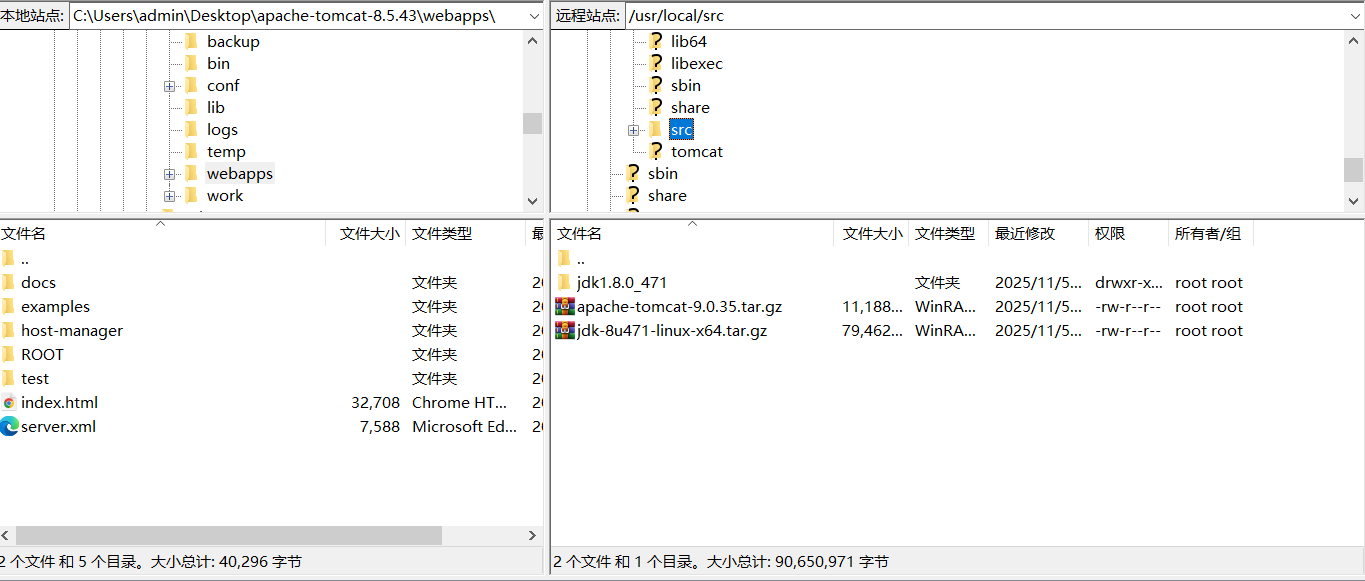The width and height of the screenshot is (1365, 581).
Task: Click the WinRAR icon of jdk-8u471-linux-x64.tar.gz
Action: pos(565,330)
